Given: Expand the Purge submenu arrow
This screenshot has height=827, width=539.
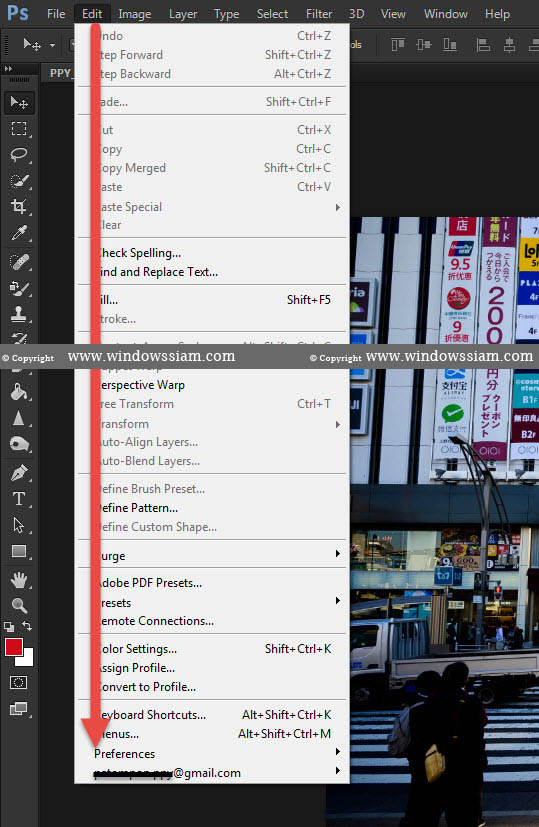Looking at the screenshot, I should [338, 554].
